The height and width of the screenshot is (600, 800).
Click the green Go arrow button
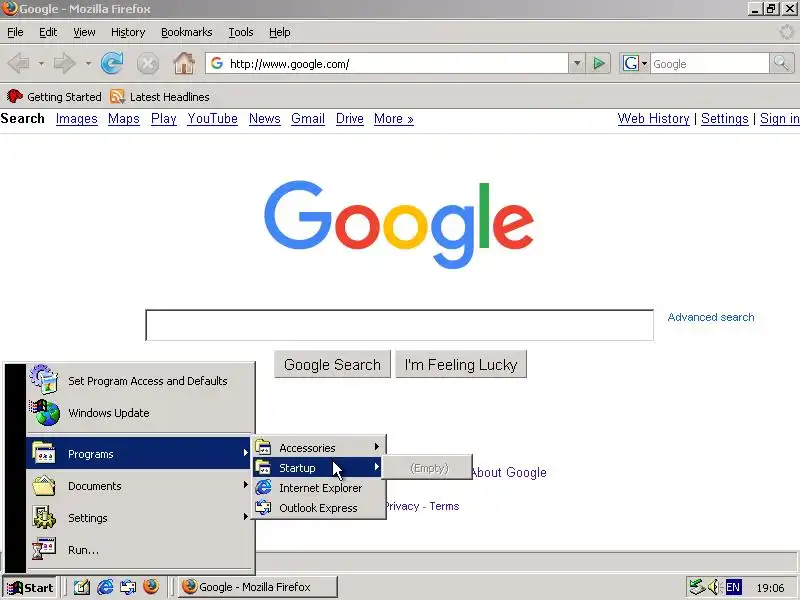click(x=598, y=64)
